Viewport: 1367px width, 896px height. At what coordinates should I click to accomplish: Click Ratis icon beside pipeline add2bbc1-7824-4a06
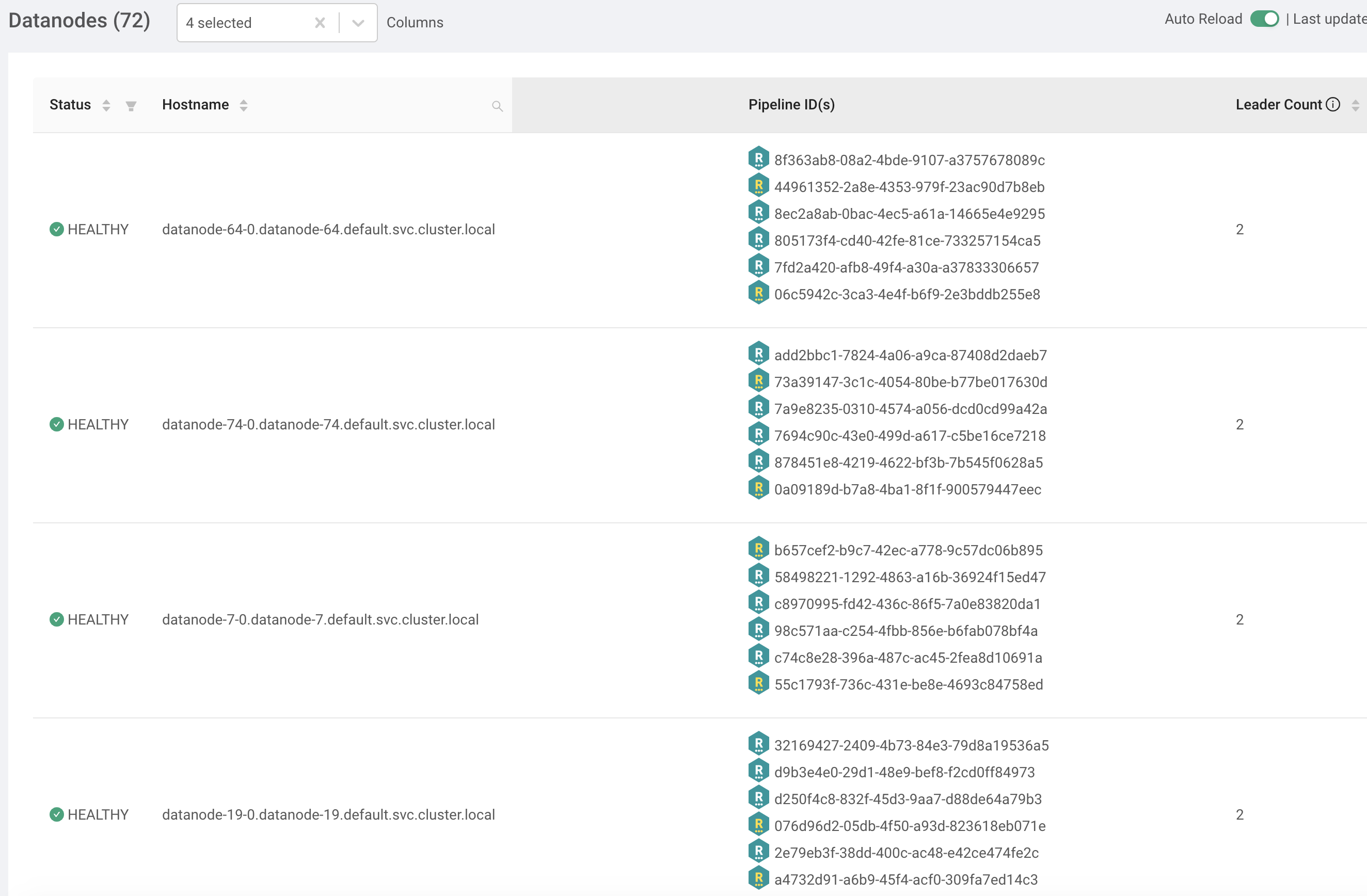[x=758, y=354]
